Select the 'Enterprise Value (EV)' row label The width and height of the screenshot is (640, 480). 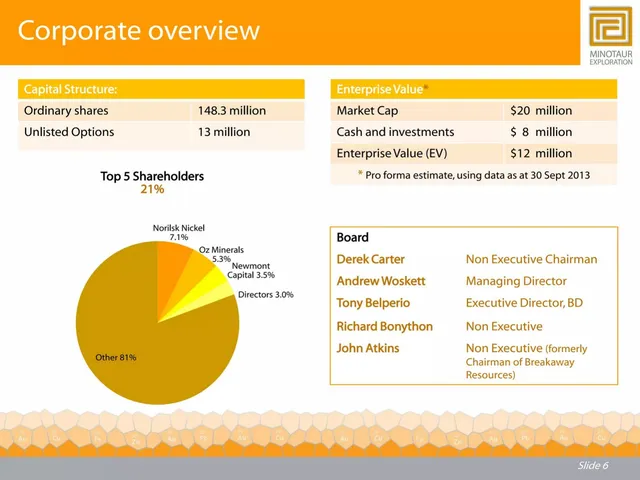(392, 153)
